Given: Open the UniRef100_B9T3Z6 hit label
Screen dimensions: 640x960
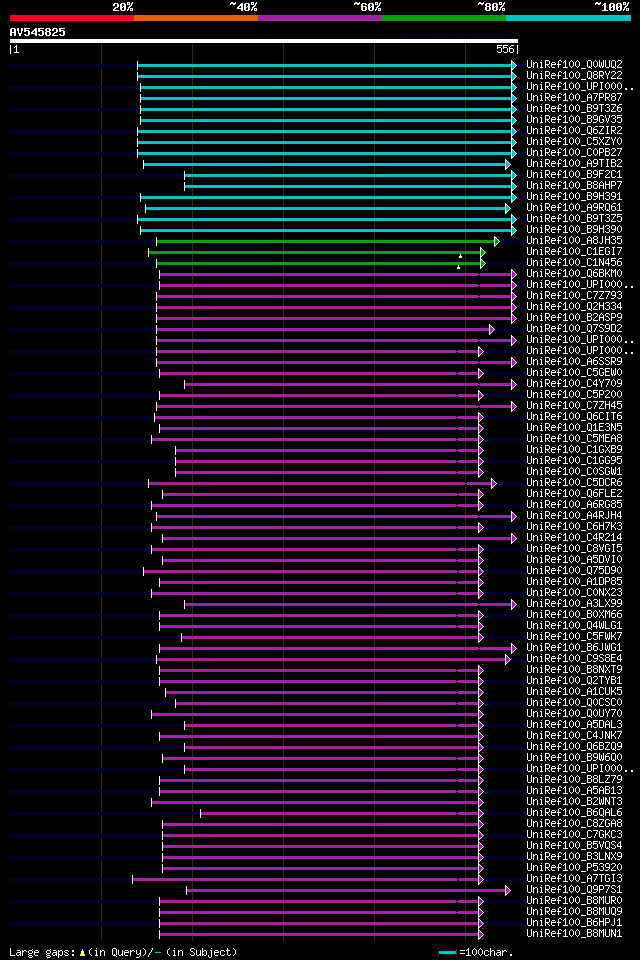Looking at the screenshot, I should click(x=574, y=108).
